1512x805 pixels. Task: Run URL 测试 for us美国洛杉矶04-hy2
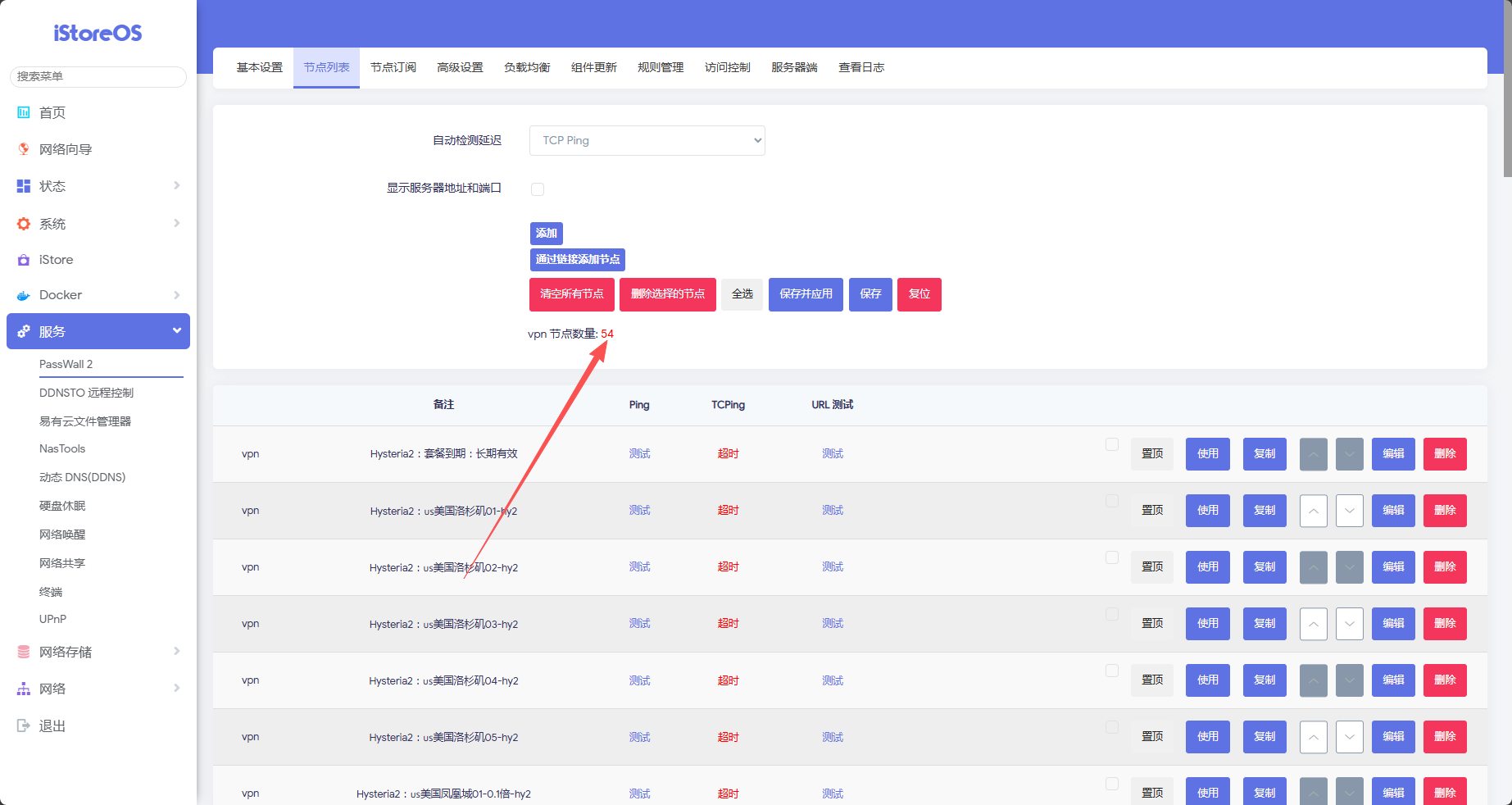click(833, 680)
